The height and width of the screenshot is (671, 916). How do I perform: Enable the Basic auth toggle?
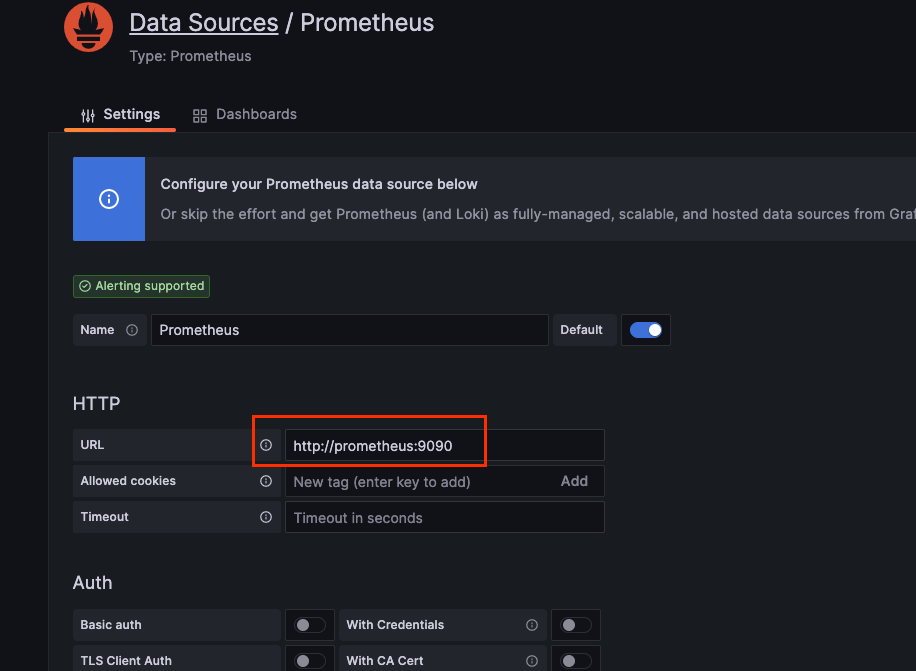coord(310,625)
